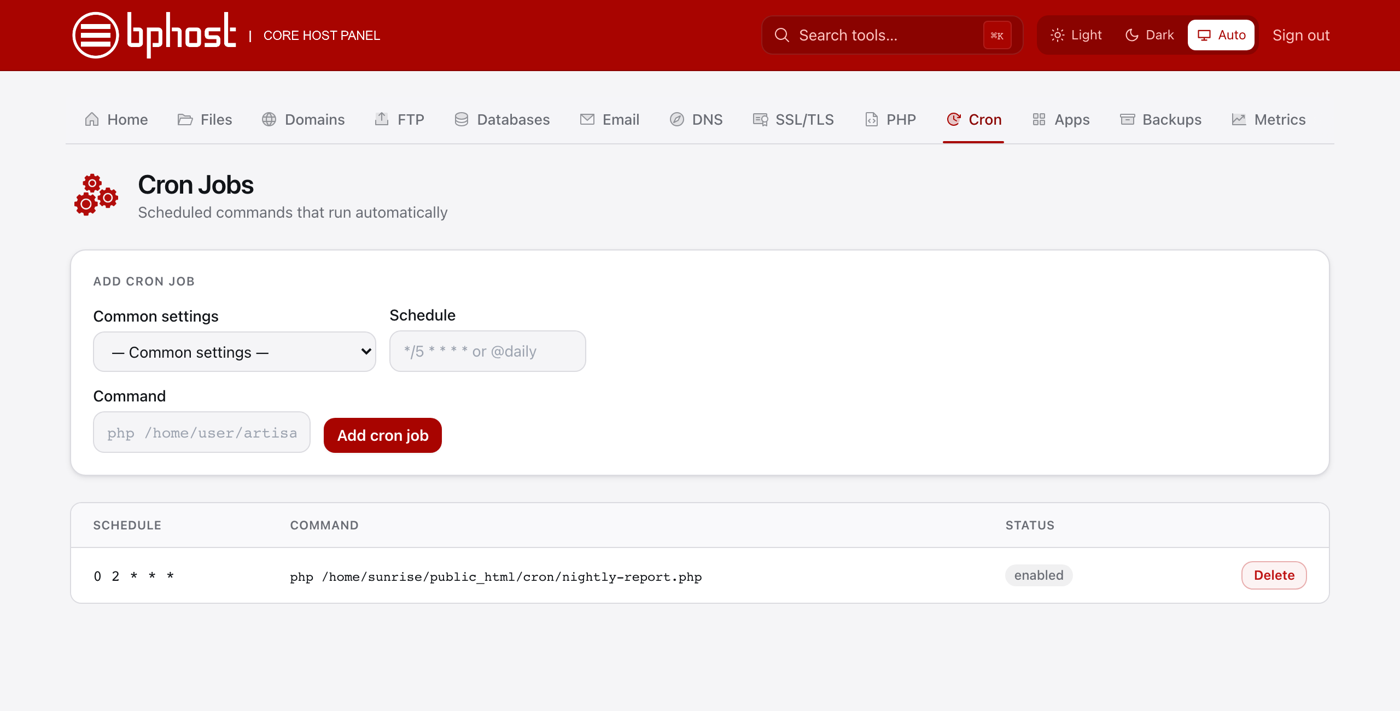This screenshot has width=1400, height=711.
Task: Click the Backups archive icon
Action: click(x=1127, y=119)
